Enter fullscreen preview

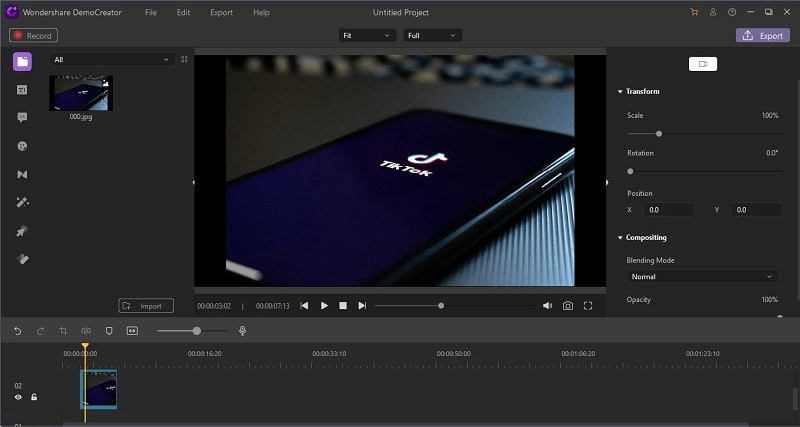click(588, 306)
